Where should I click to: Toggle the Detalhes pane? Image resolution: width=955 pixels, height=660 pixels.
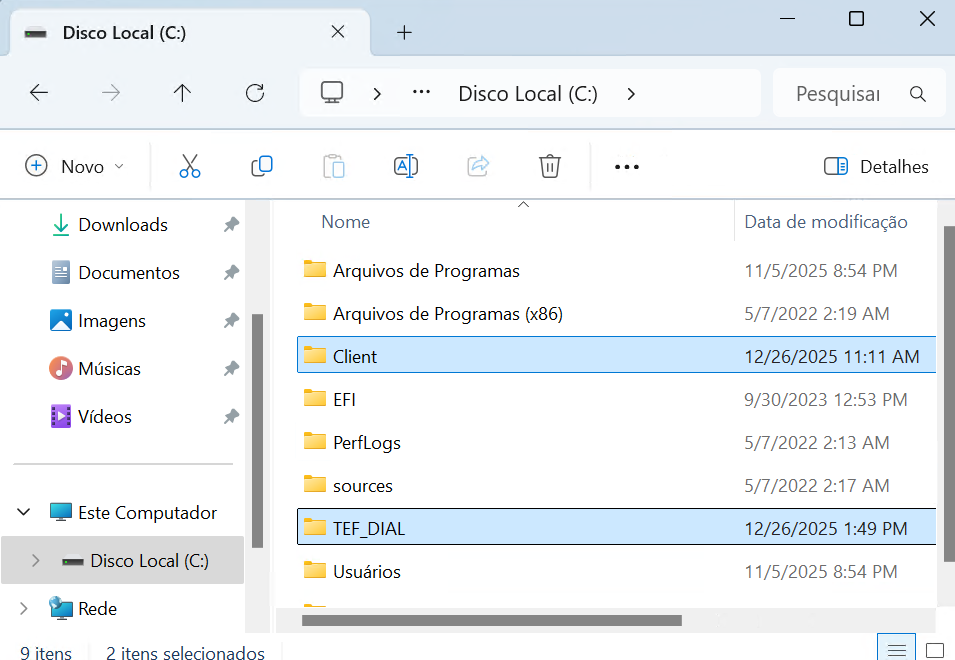tap(876, 166)
